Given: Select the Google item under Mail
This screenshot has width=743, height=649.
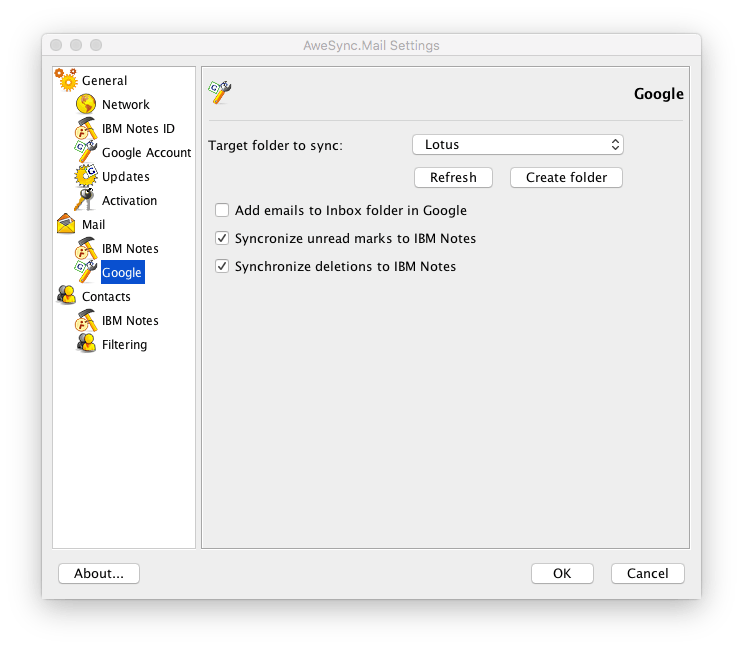Looking at the screenshot, I should pos(122,272).
